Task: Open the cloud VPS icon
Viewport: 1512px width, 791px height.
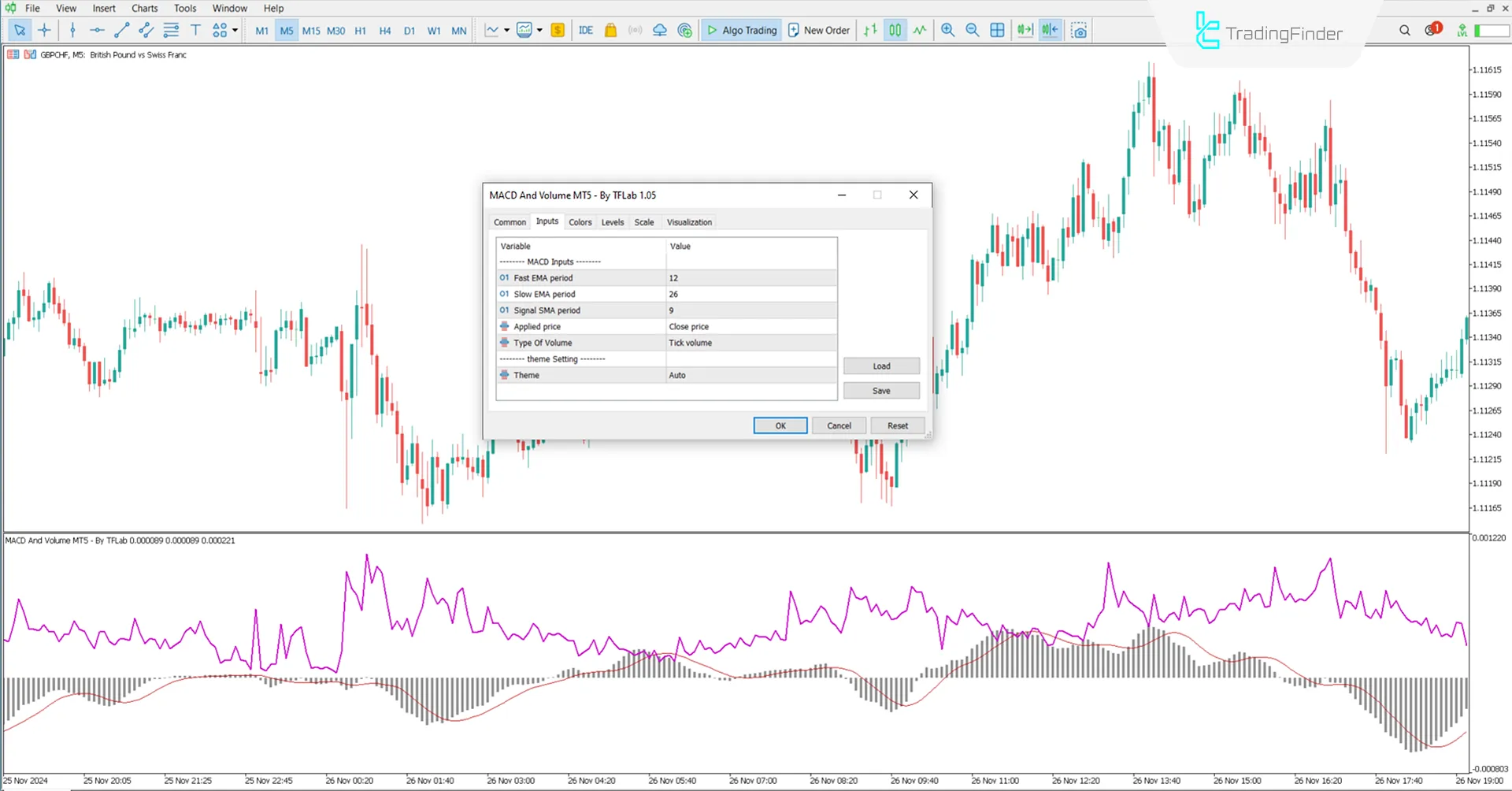Action: (x=660, y=30)
